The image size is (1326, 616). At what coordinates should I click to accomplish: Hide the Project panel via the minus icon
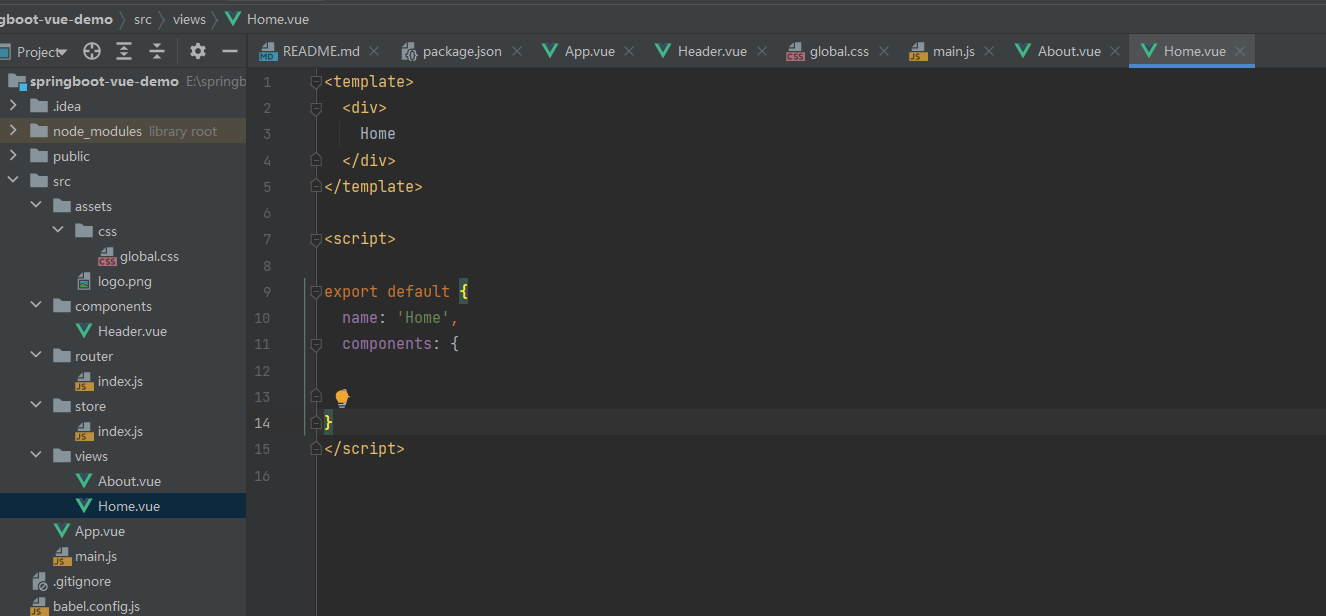point(229,51)
